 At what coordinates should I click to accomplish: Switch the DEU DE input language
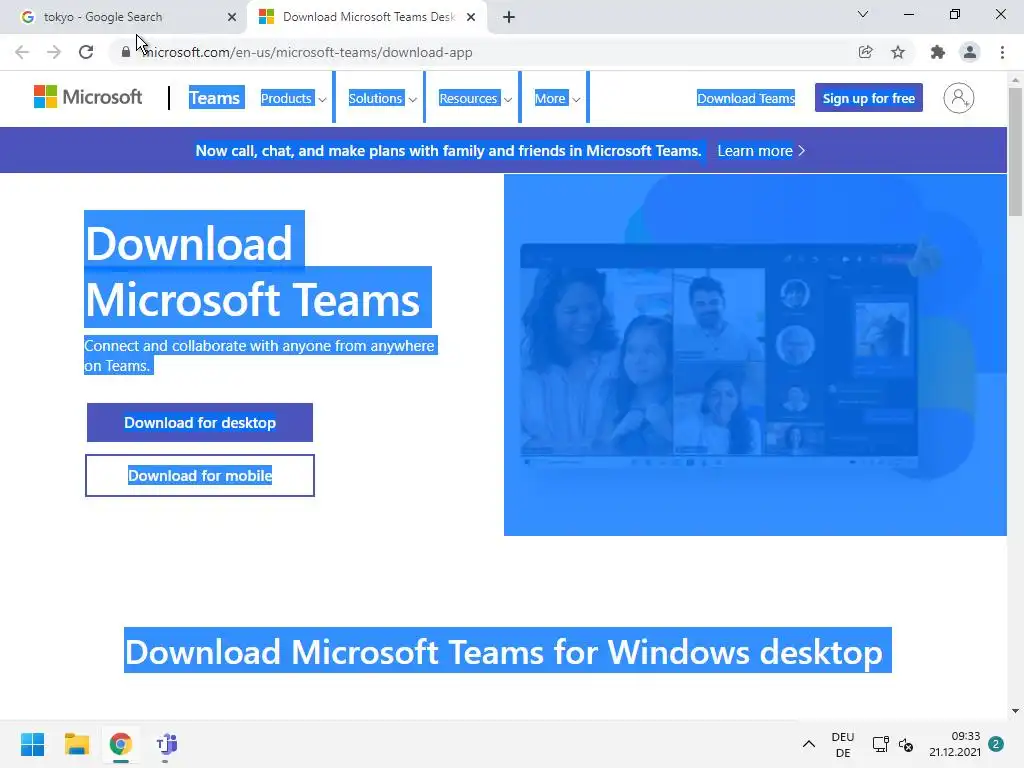pos(842,744)
